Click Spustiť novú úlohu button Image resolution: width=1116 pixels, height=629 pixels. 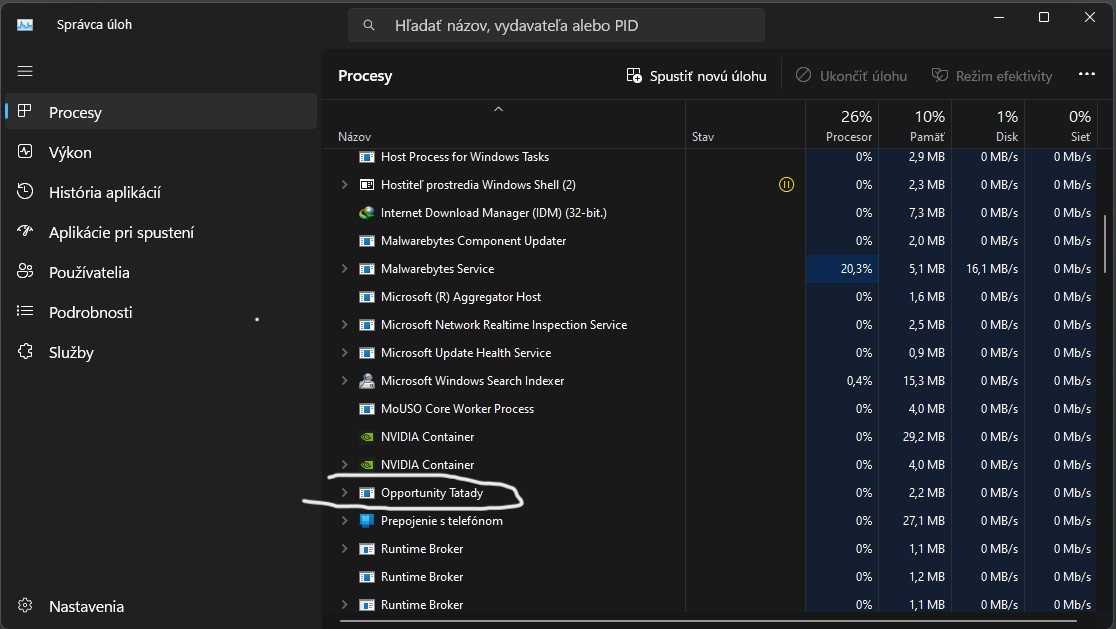(696, 75)
